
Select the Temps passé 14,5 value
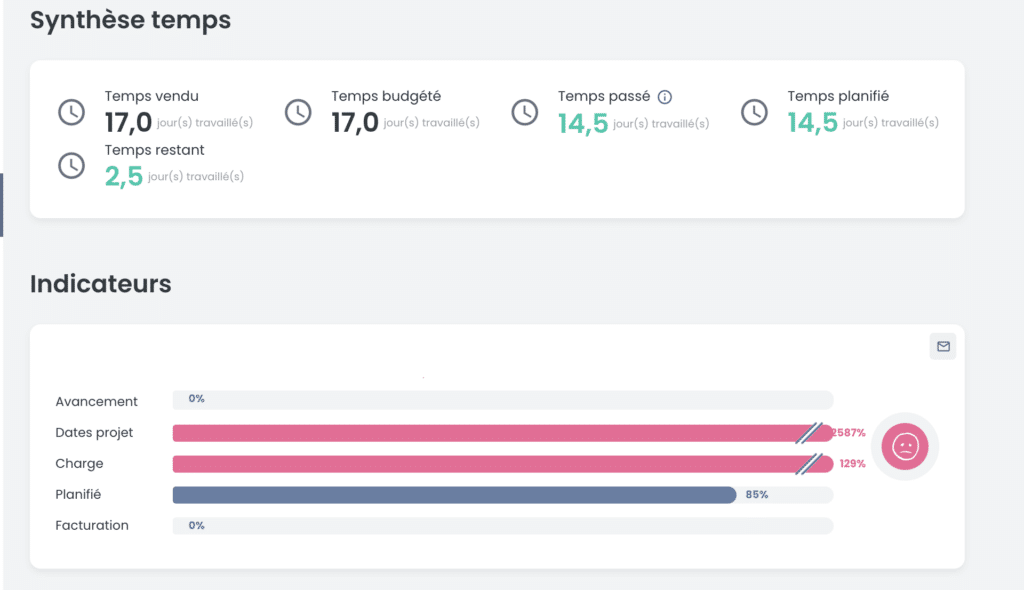pyautogui.click(x=583, y=123)
